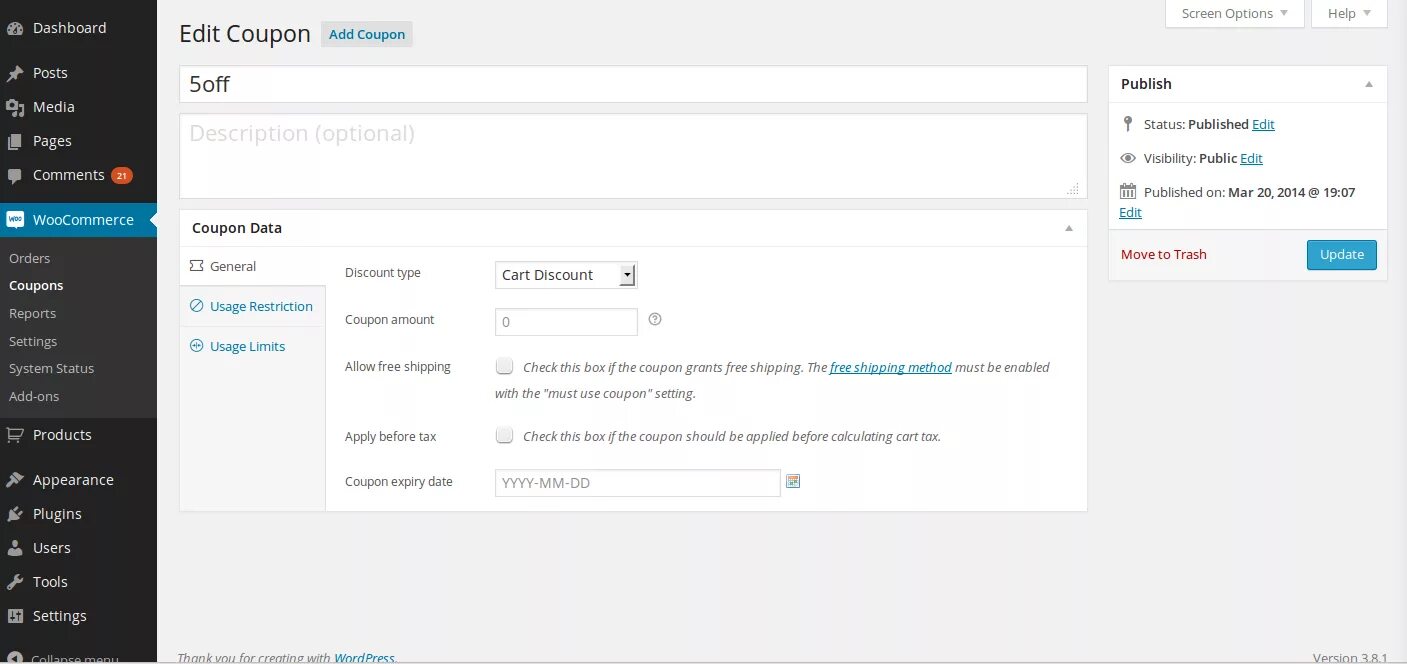Open the Discount type dropdown
Viewport: 1407px width, 664px height.
[566, 275]
